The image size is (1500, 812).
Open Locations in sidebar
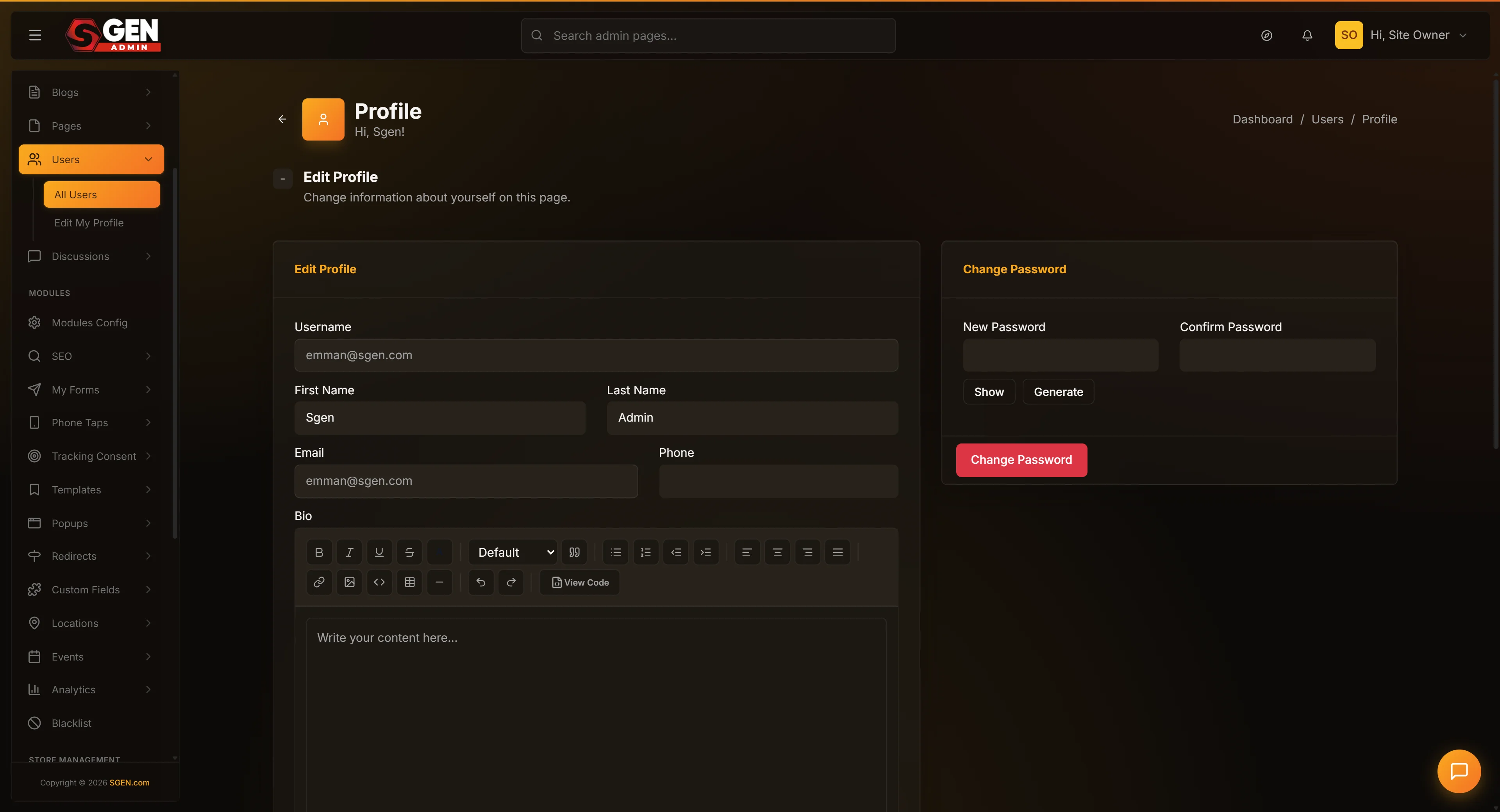tap(91, 623)
